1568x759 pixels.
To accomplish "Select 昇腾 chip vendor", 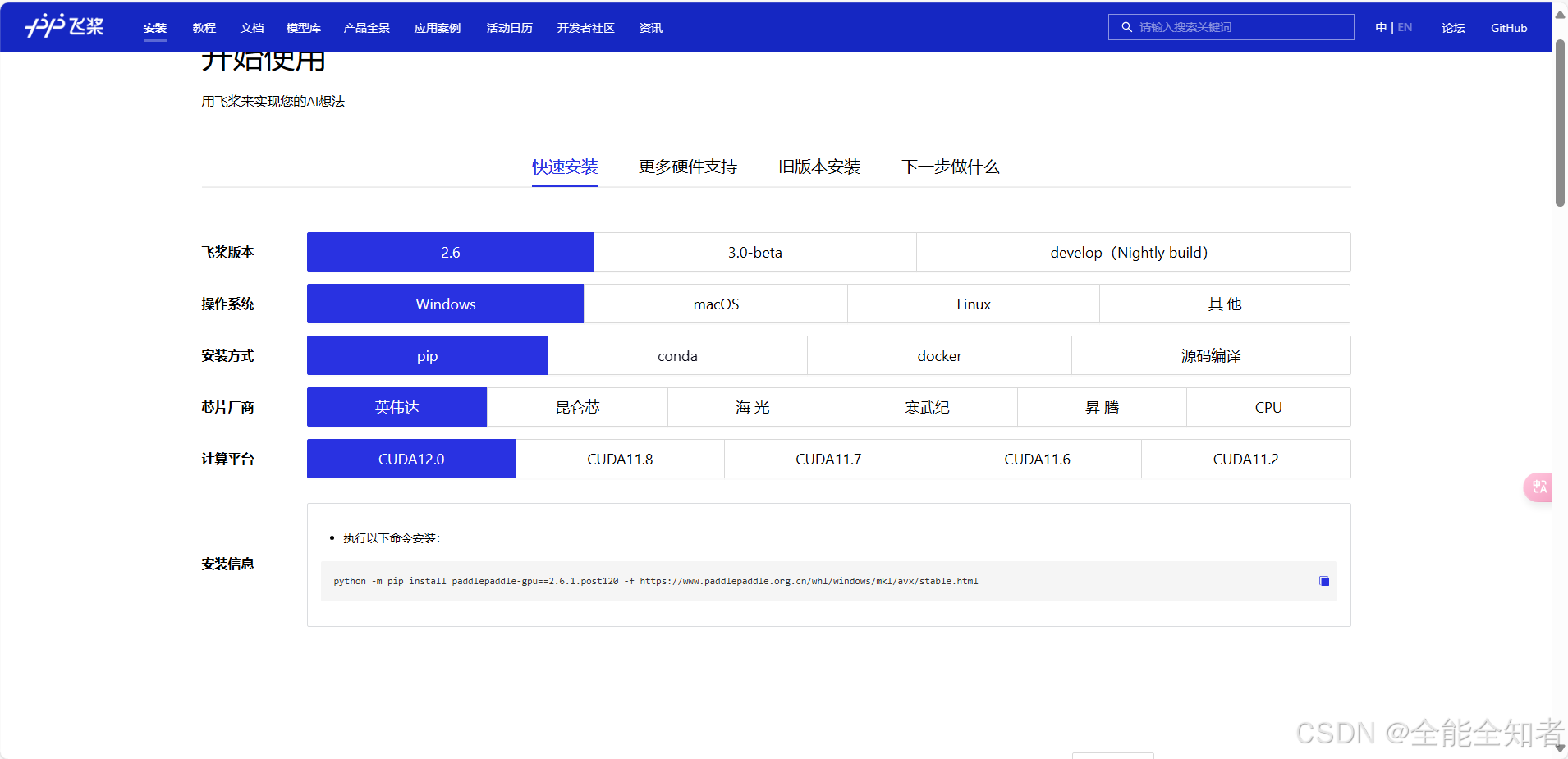I will pos(1102,407).
